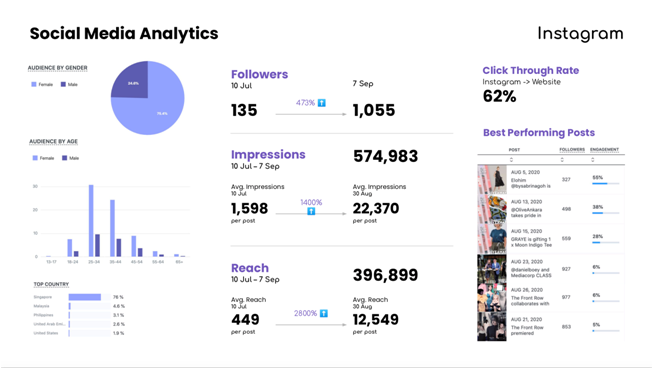Click the Best Performing Posts heading
Image resolution: width=653 pixels, height=369 pixels.
539,133
